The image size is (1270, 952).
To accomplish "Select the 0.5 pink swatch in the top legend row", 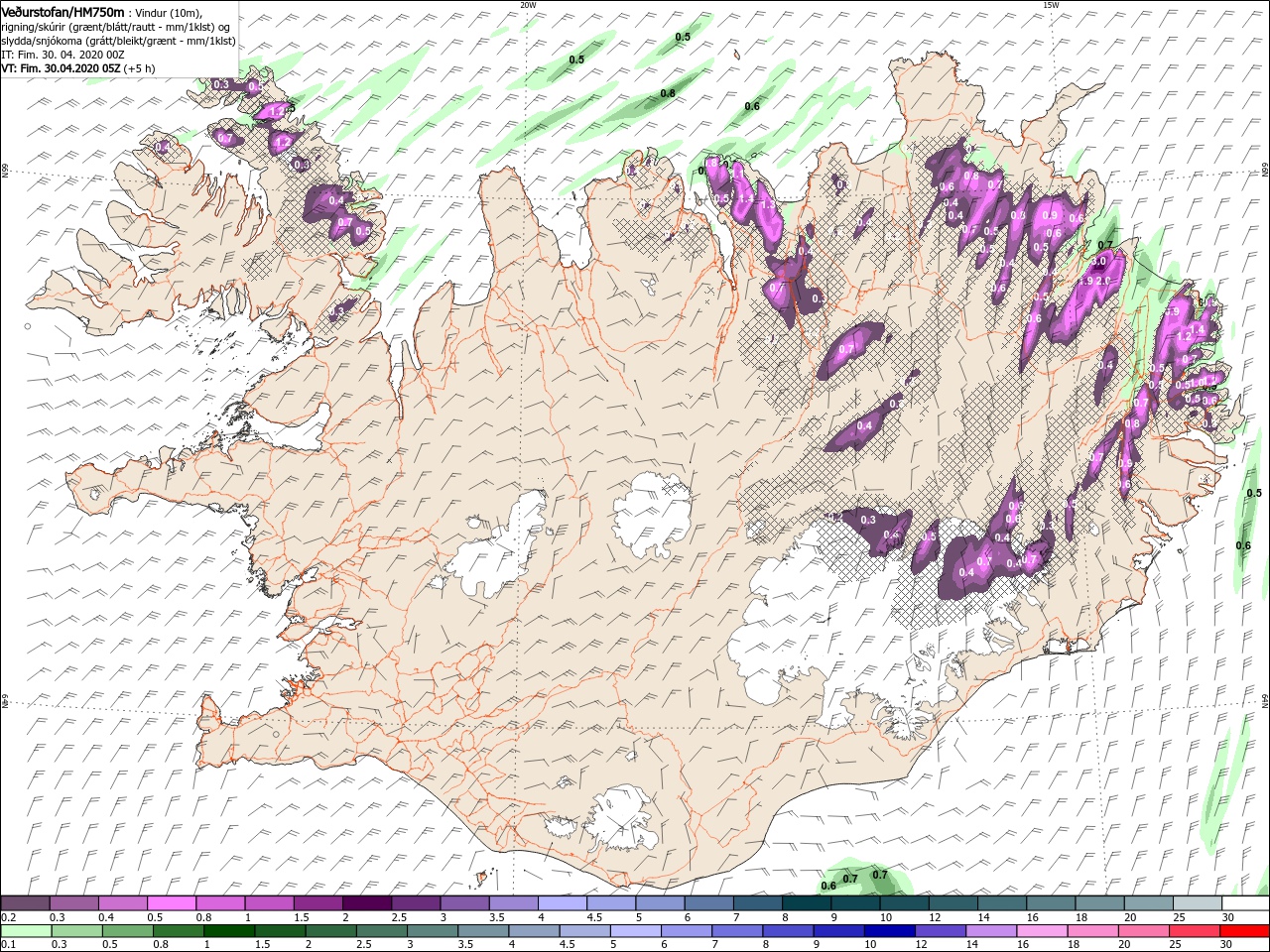I will pyautogui.click(x=171, y=903).
